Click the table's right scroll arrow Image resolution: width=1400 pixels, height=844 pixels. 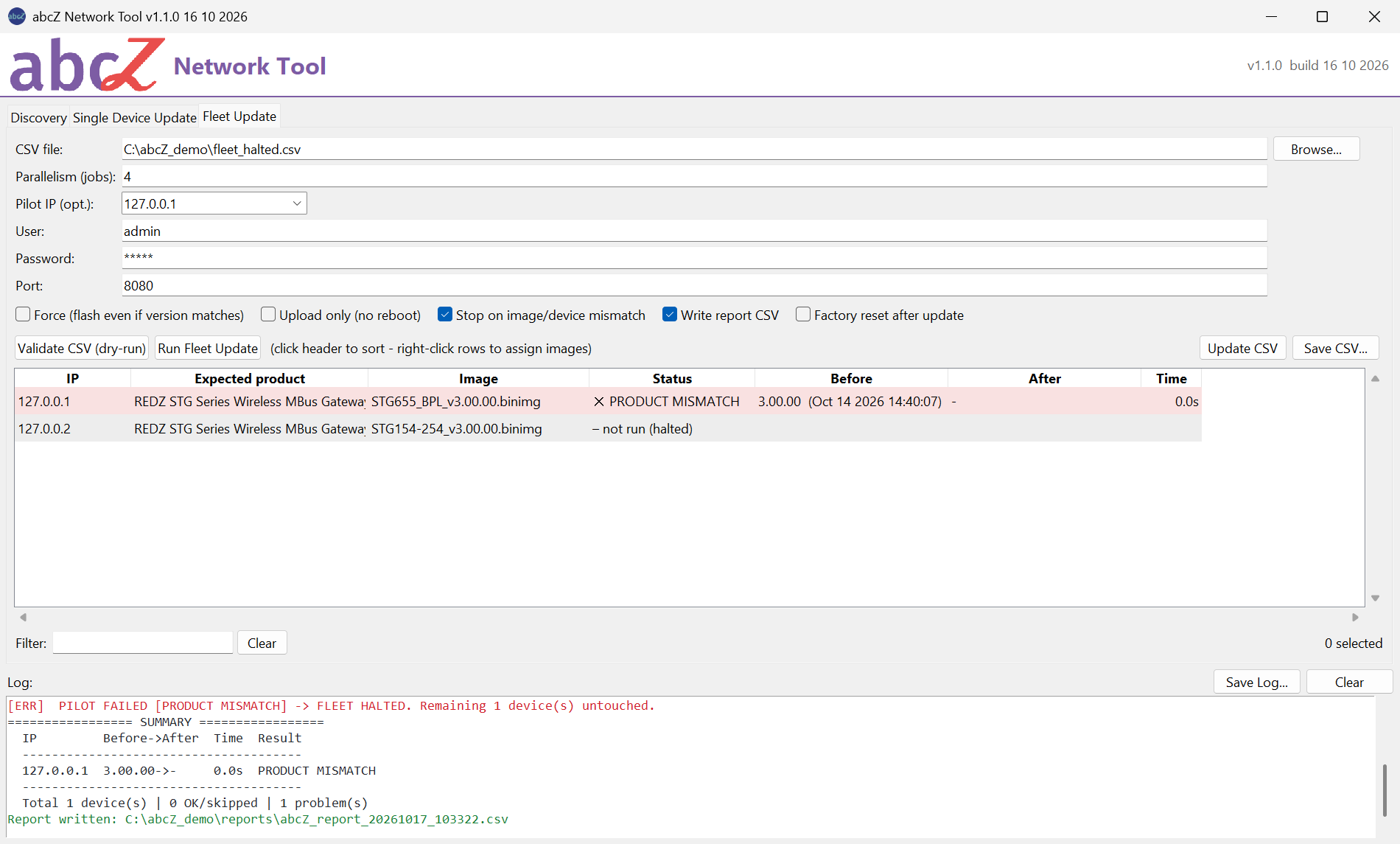click(x=1355, y=617)
